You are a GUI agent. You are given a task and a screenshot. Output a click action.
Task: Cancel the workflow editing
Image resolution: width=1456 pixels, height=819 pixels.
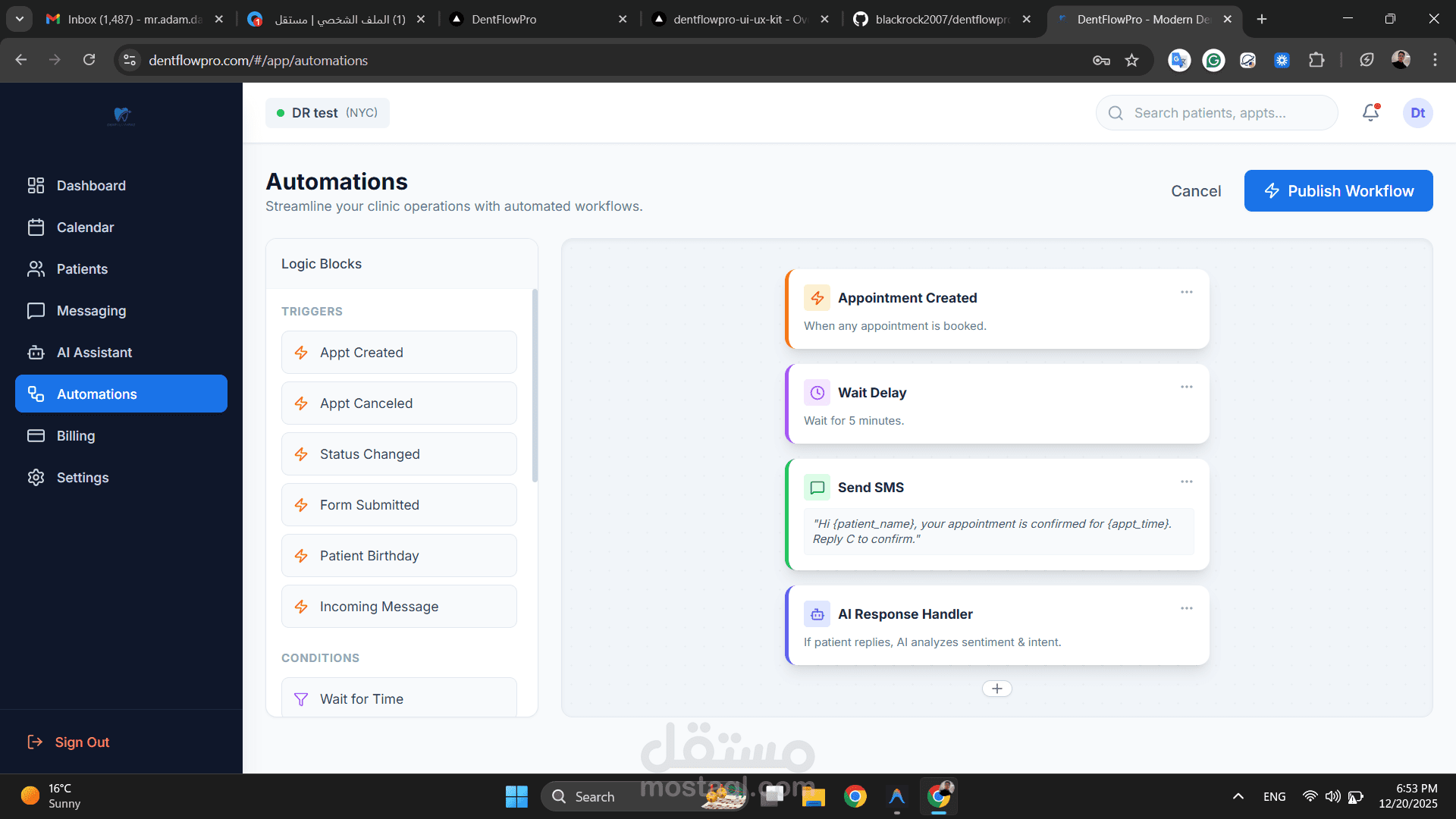pyautogui.click(x=1195, y=191)
